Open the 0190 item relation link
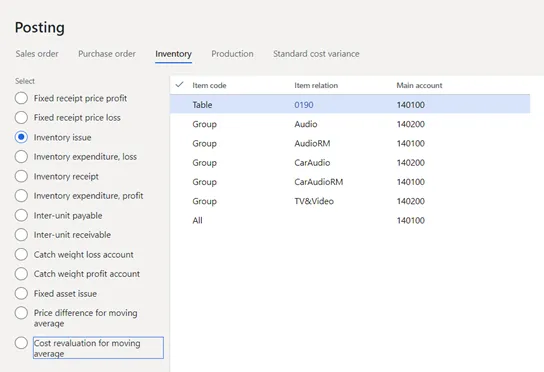This screenshot has width=544, height=372. point(304,105)
